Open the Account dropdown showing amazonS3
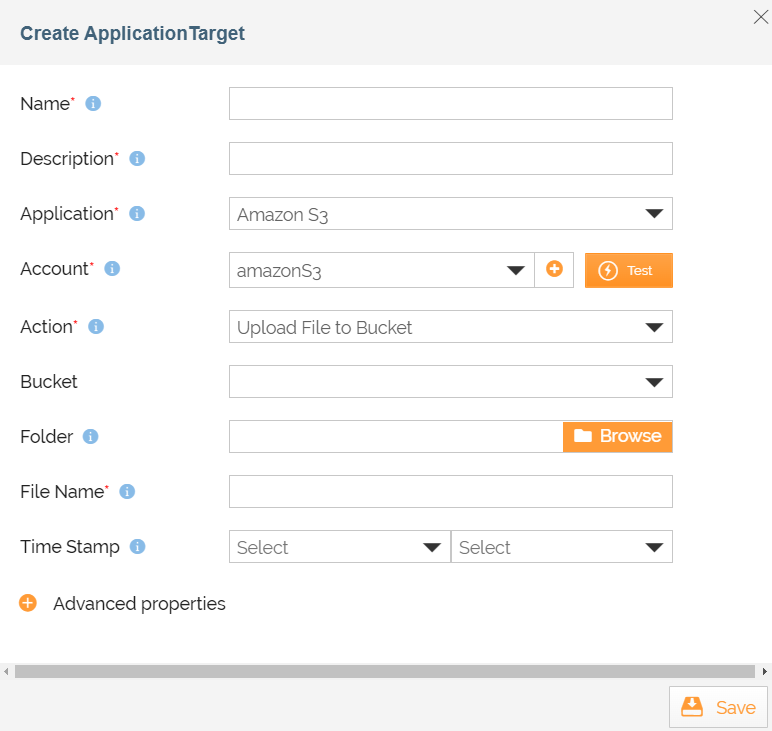772x731 pixels. (x=381, y=270)
